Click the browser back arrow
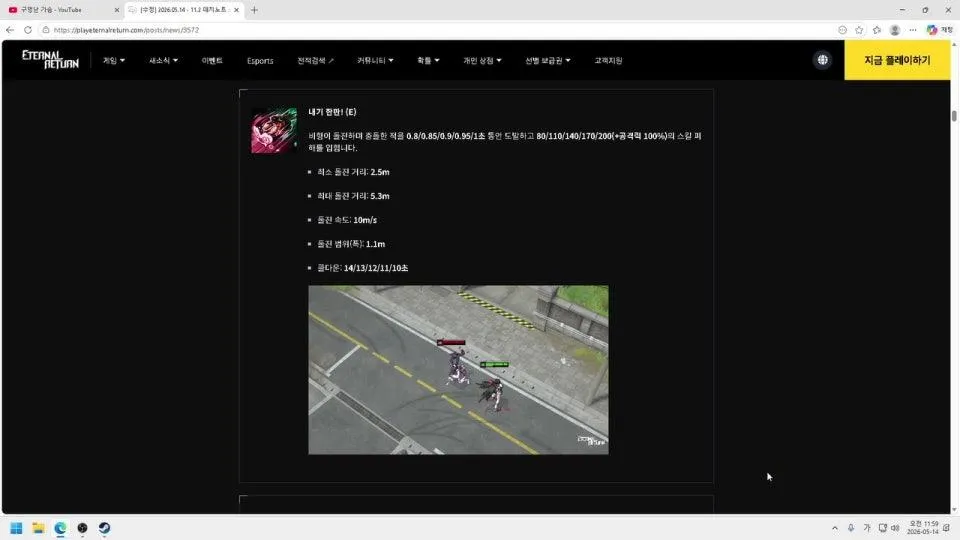Screen dimensions: 960x540 pos(10,29)
